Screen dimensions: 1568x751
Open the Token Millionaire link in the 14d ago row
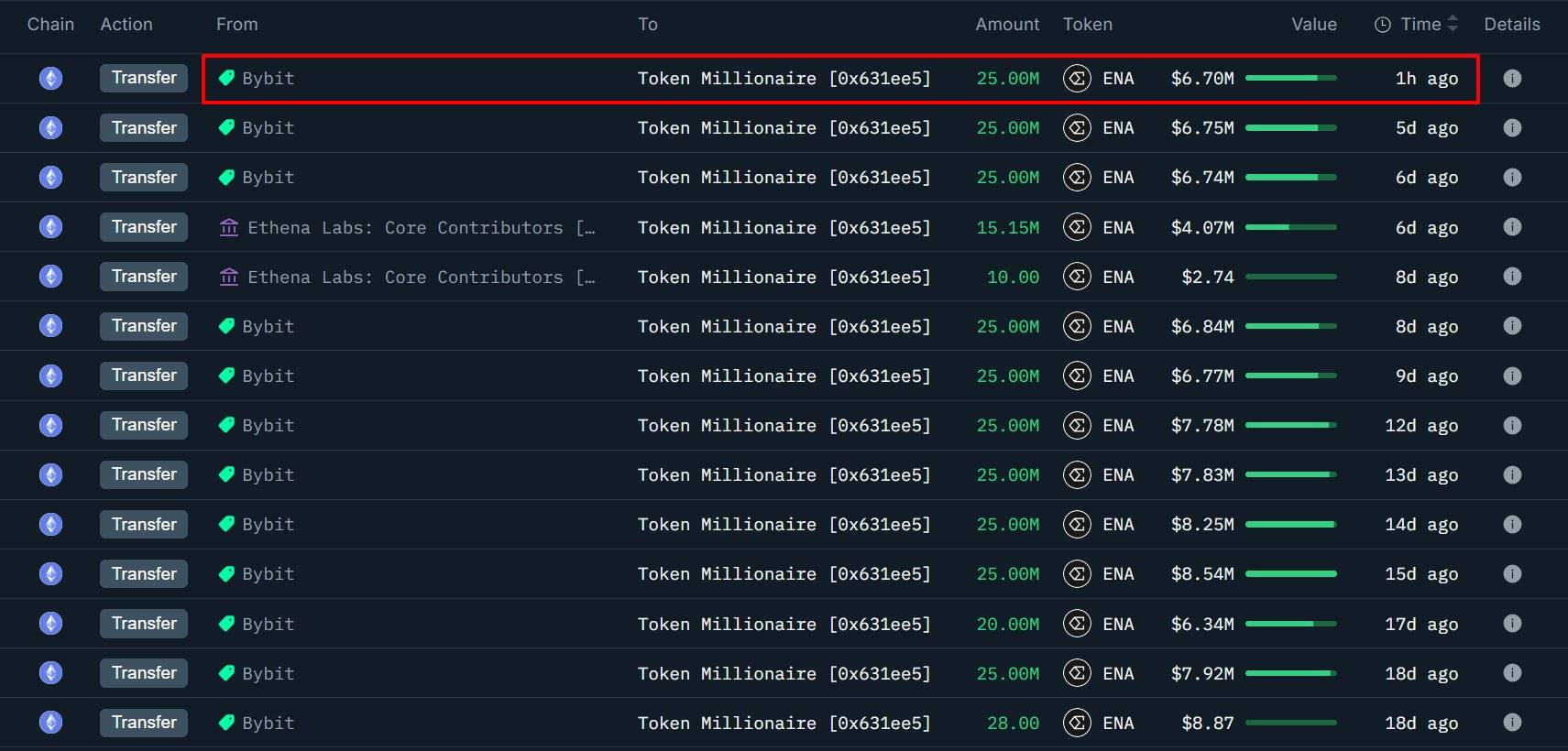coord(784,525)
